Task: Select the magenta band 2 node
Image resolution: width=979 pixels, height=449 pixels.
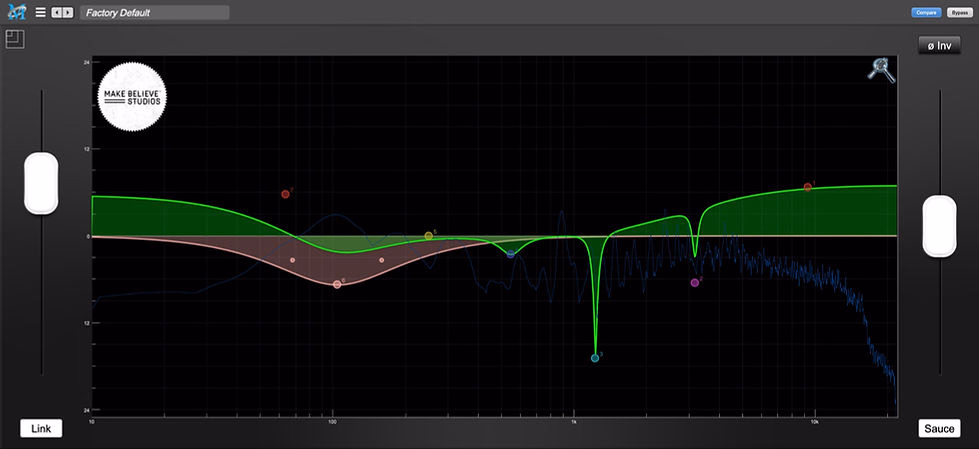Action: click(694, 283)
